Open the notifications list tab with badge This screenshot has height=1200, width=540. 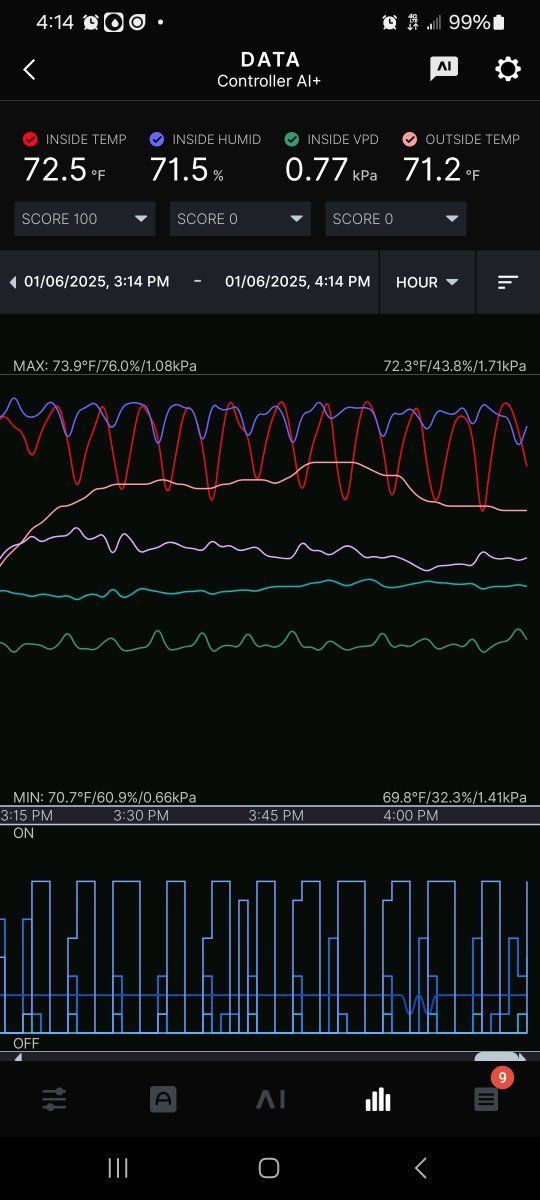point(486,1100)
